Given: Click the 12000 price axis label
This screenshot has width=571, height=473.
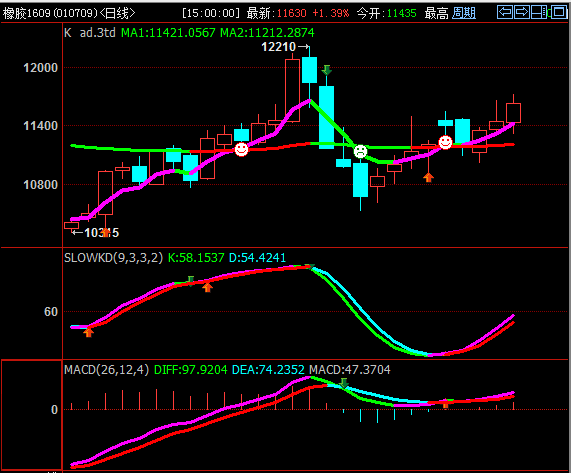Looking at the screenshot, I should coord(40,68).
